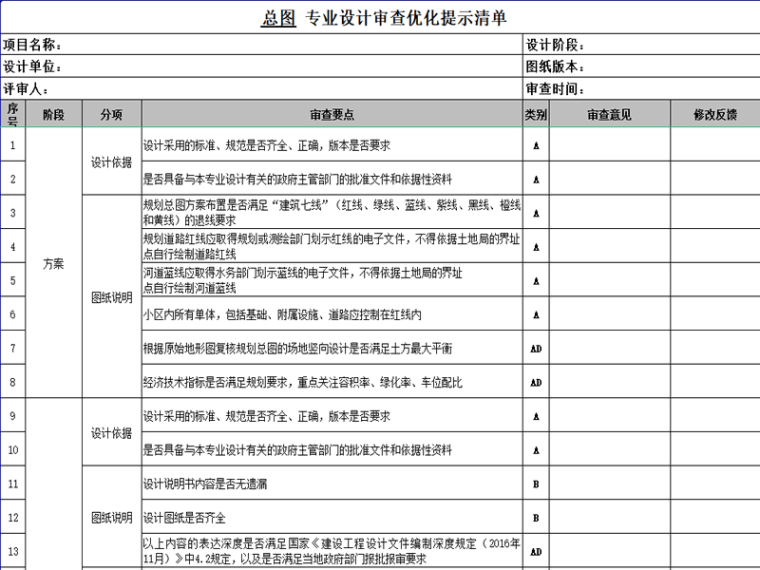Select the 阶段 column header
760x570 pixels.
(54, 114)
